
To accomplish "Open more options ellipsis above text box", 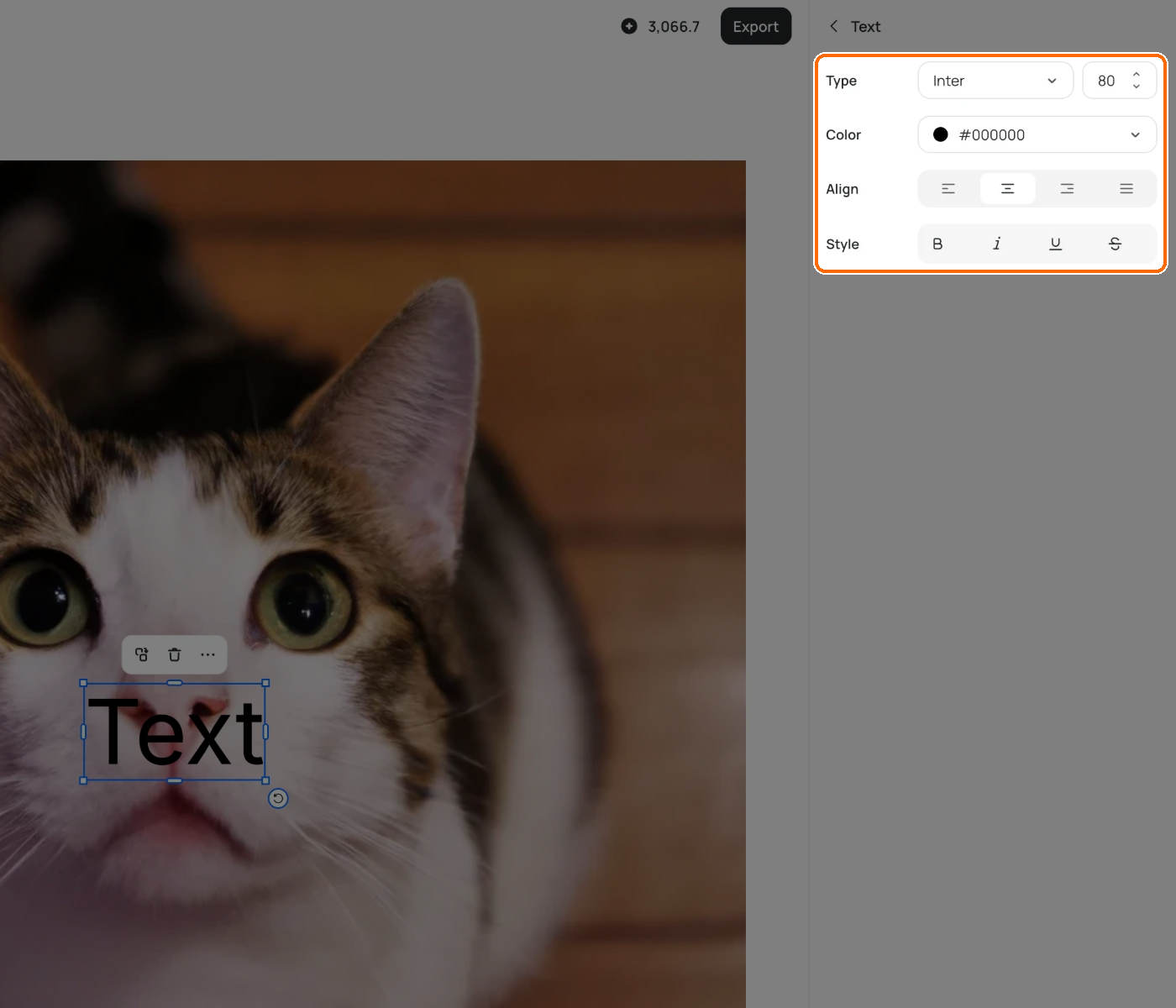I will (x=207, y=654).
